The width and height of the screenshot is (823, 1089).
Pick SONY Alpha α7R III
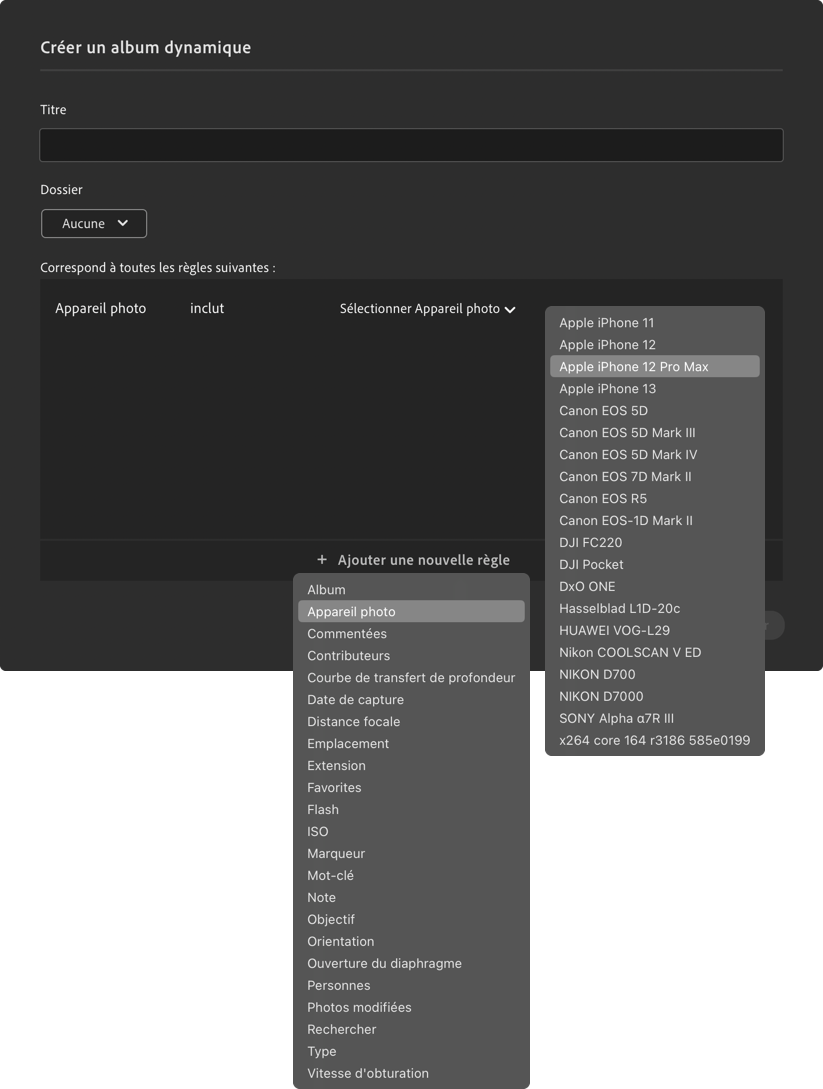tap(655, 719)
